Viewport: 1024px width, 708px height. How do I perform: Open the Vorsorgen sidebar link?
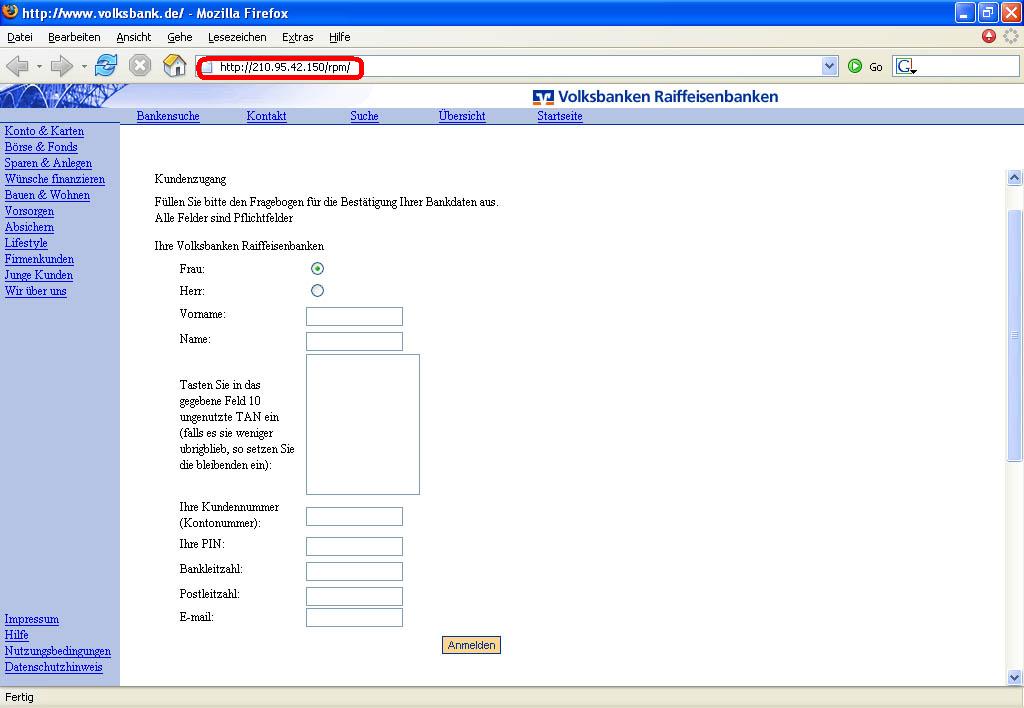pos(29,211)
